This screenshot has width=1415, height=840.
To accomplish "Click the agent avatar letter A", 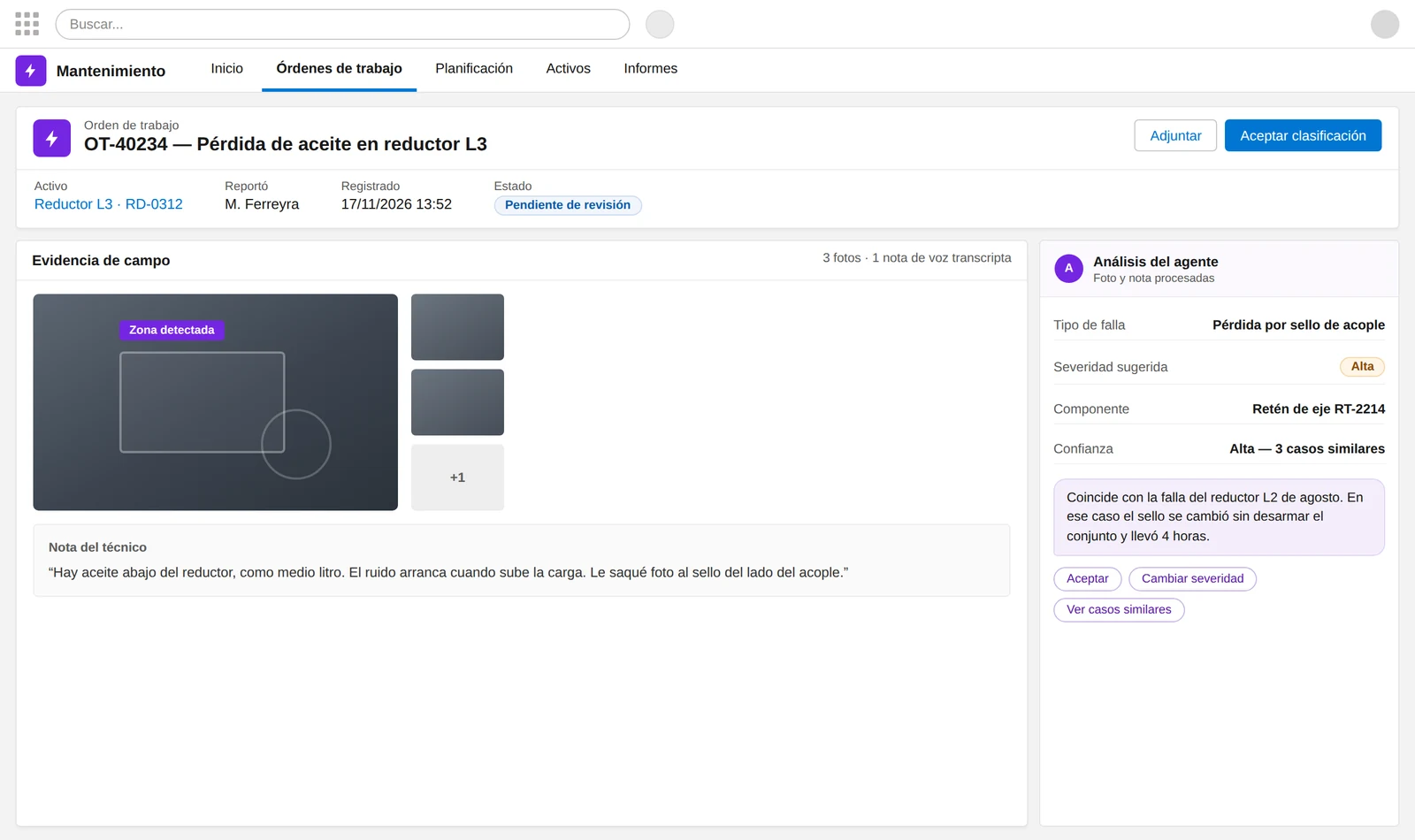I will tap(1068, 268).
